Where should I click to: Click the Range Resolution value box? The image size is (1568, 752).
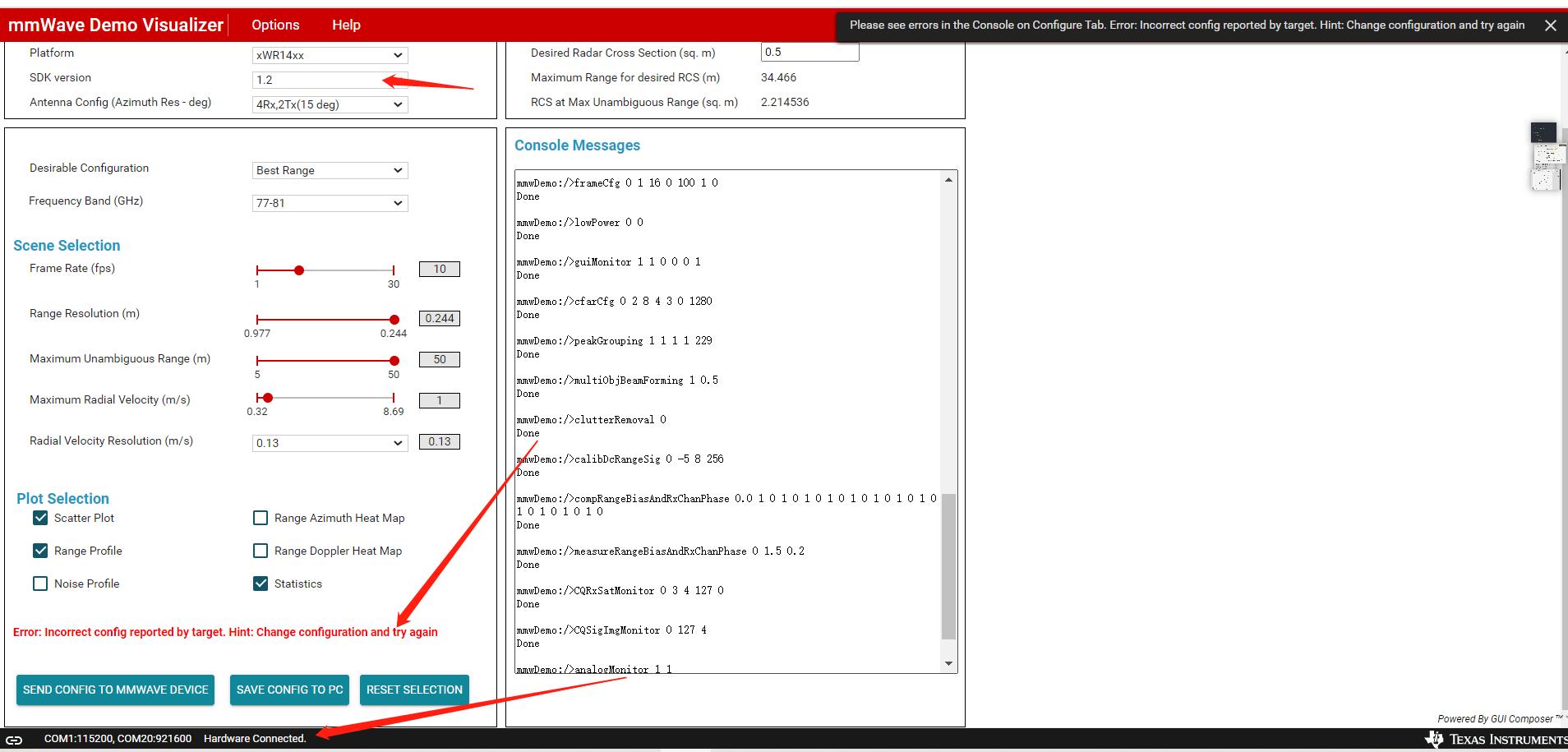[440, 318]
